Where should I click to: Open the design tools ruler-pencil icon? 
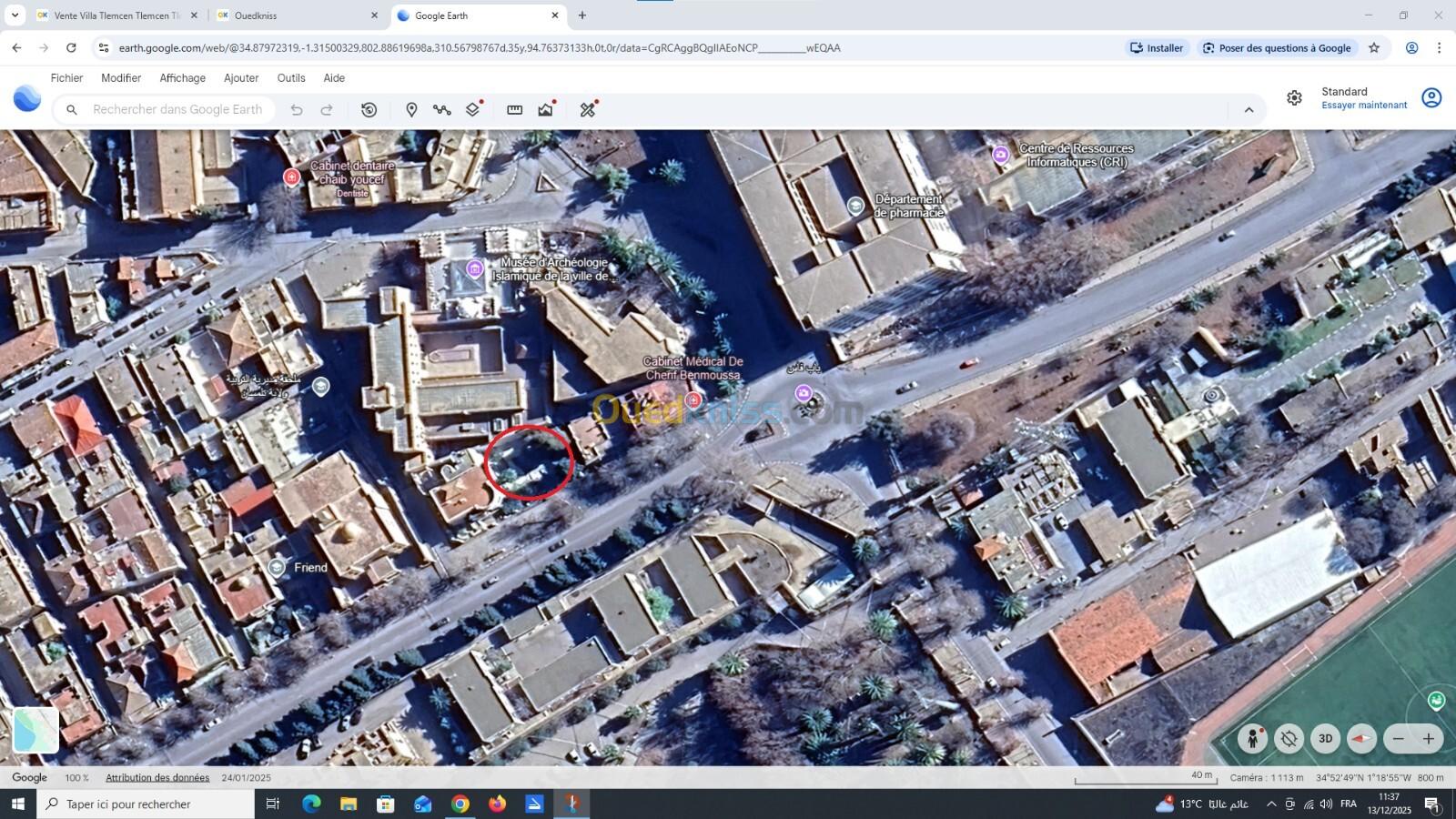tap(588, 110)
